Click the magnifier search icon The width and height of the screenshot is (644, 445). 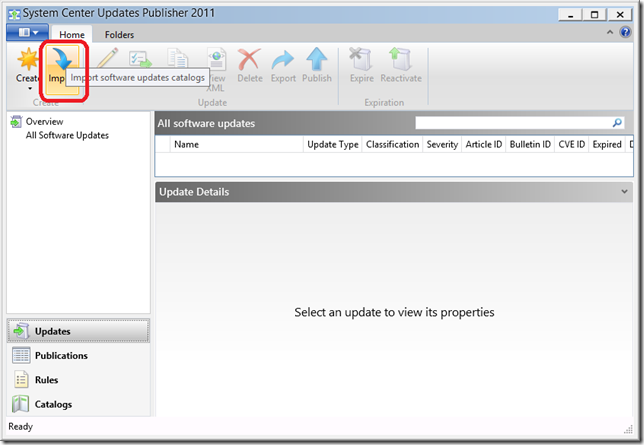tap(617, 123)
